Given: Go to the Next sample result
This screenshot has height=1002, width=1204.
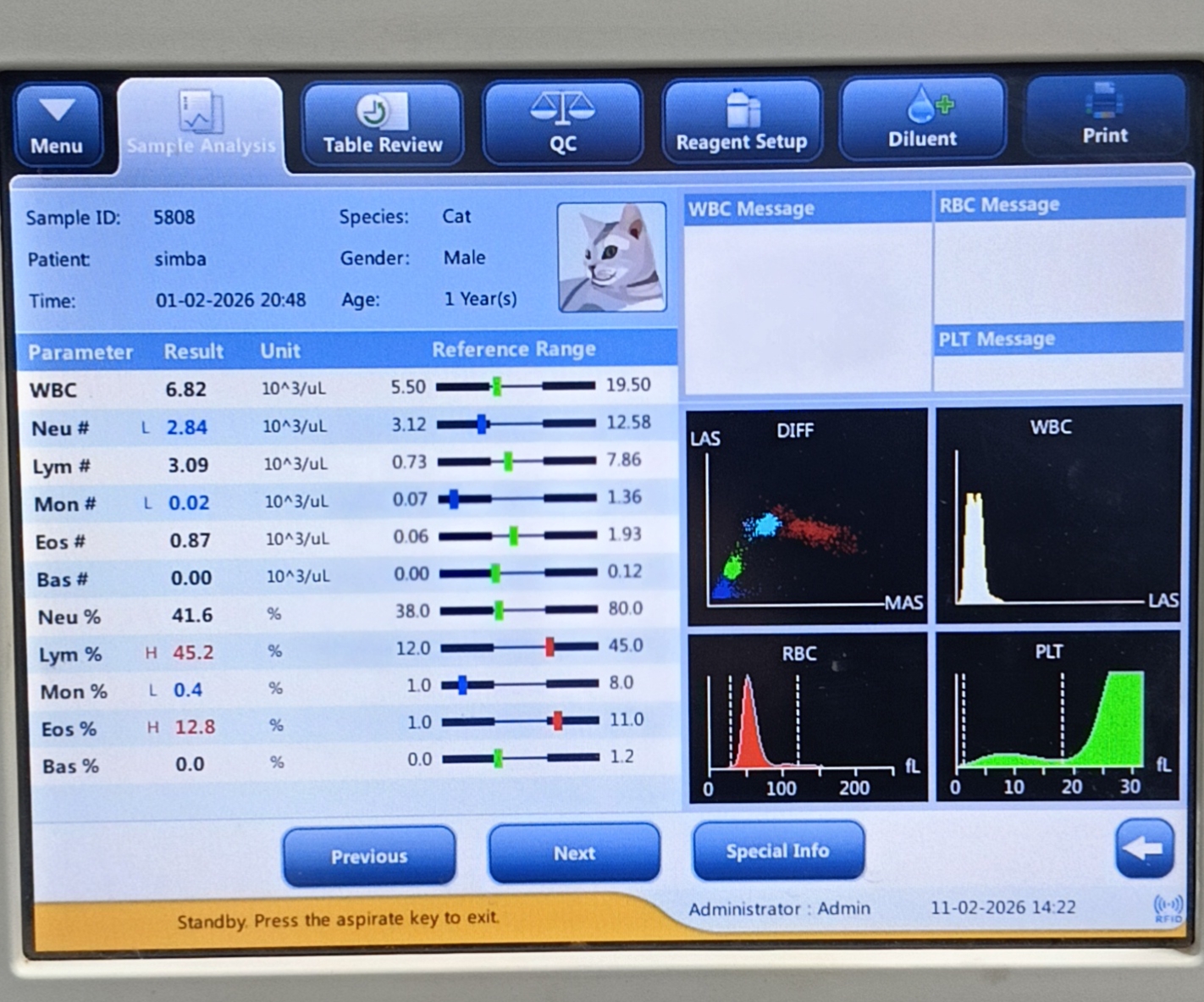Looking at the screenshot, I should point(574,853).
